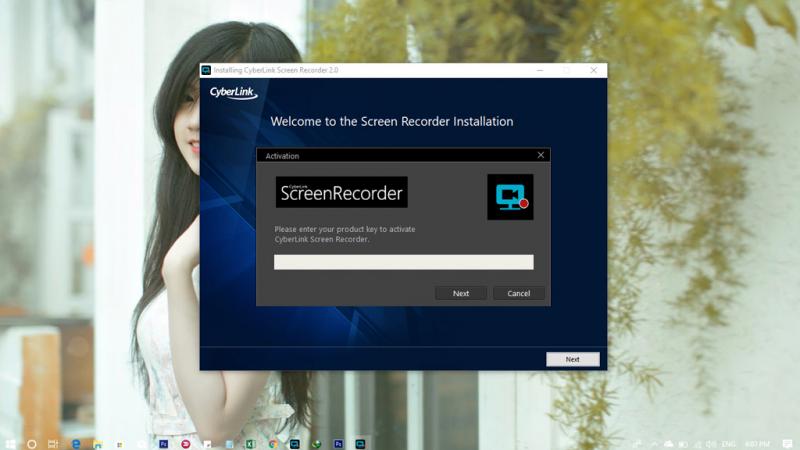Click the installer title bar app icon
Image resolution: width=800 pixels, height=450 pixels.
tap(207, 71)
